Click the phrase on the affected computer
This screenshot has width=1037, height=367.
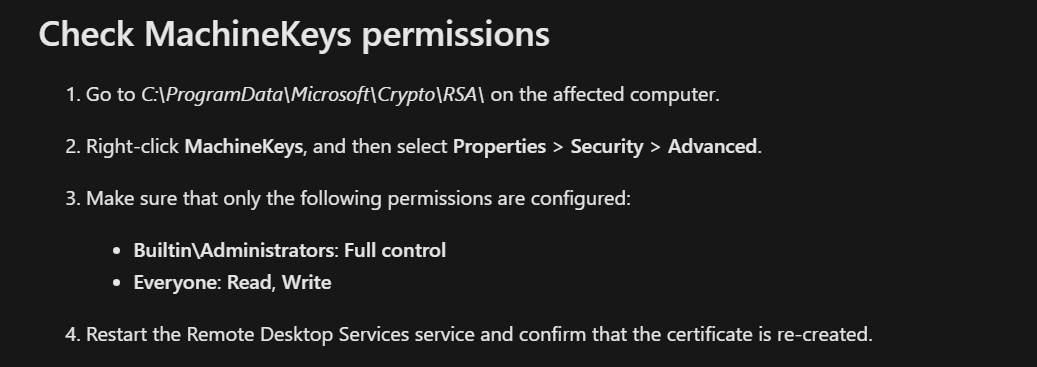(x=604, y=95)
